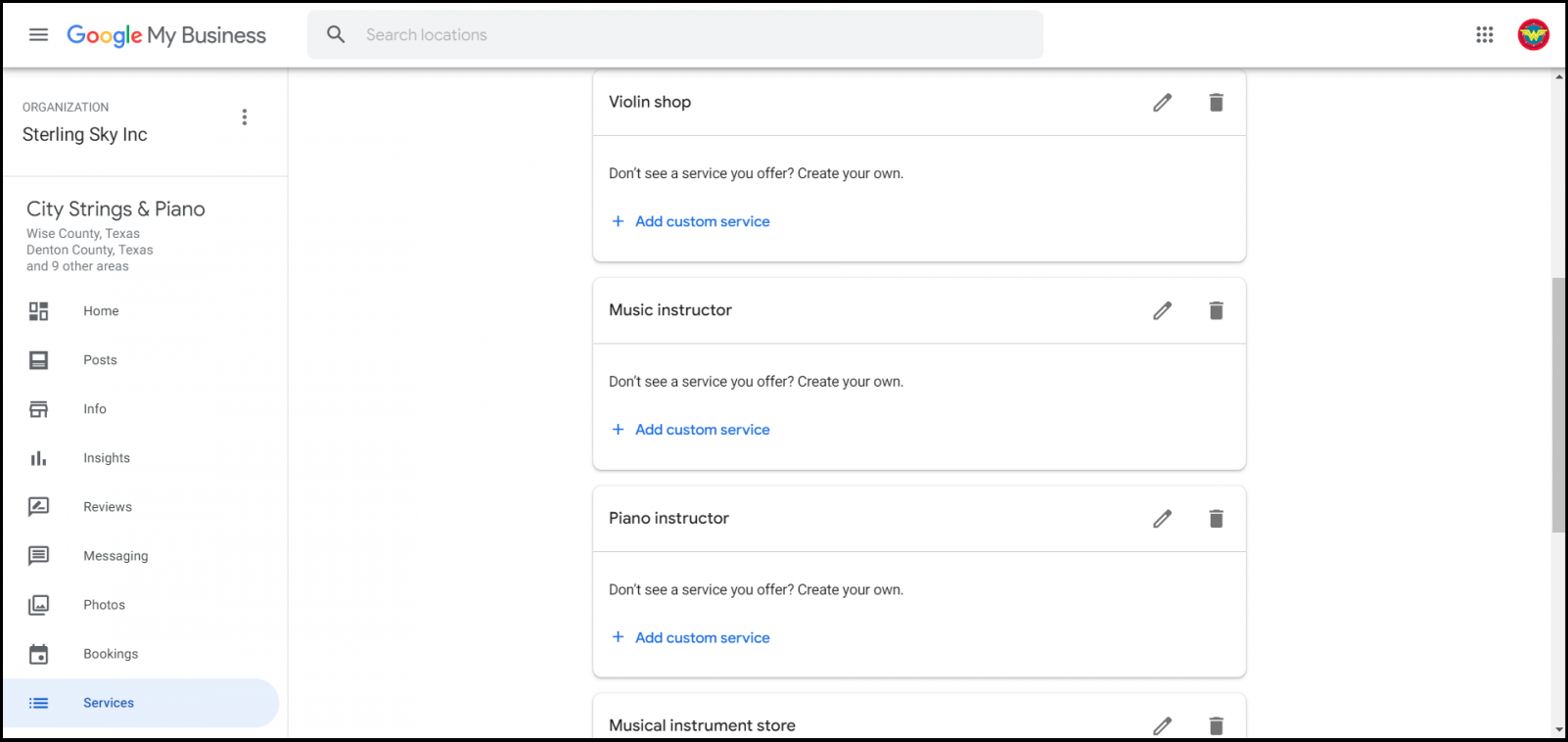Edit the Violin shop category
Viewport: 1568px width, 742px height.
coord(1162,103)
